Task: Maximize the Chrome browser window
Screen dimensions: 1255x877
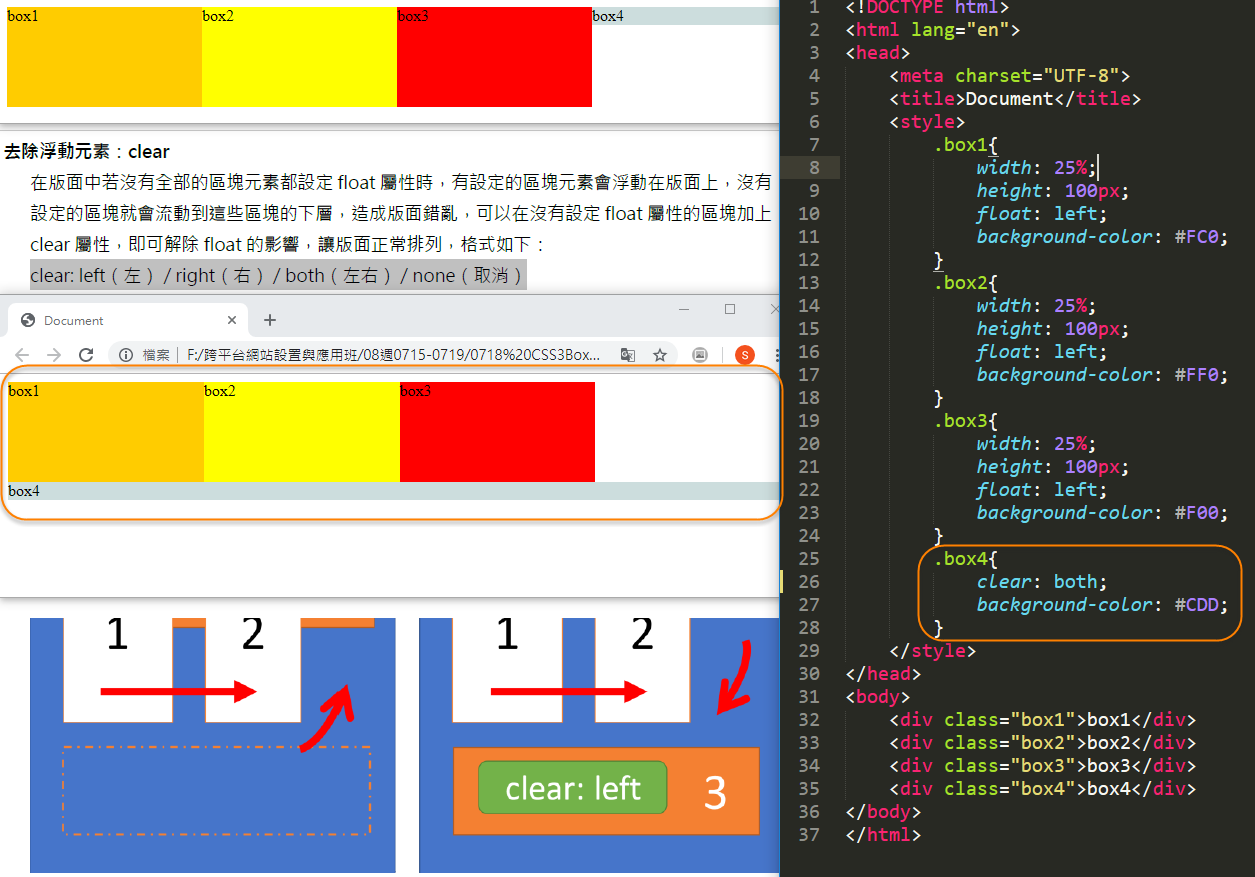Action: tap(730, 309)
